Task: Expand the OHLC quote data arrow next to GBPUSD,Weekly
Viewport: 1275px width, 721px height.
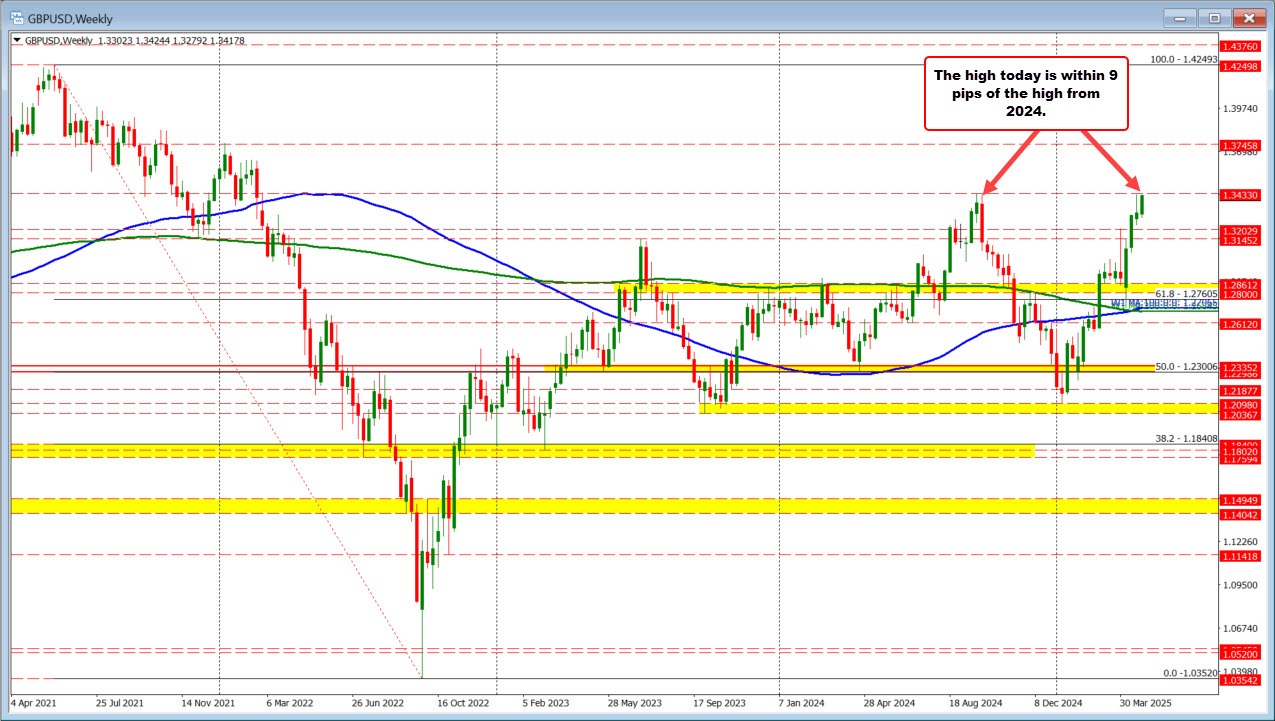Action: 17,41
